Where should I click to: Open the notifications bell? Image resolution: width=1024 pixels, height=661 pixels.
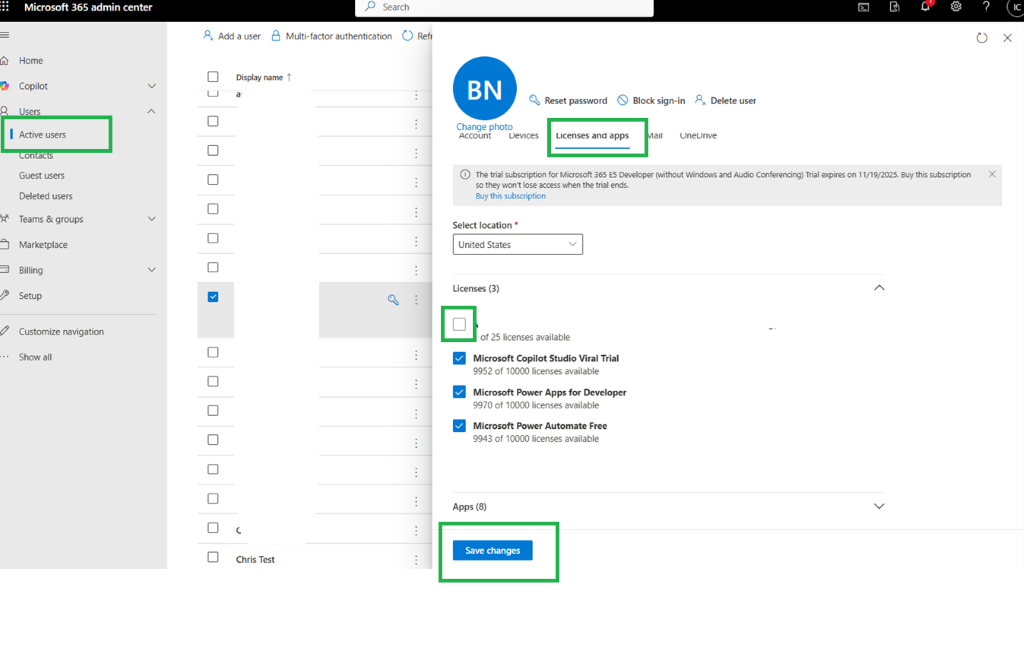click(x=925, y=7)
